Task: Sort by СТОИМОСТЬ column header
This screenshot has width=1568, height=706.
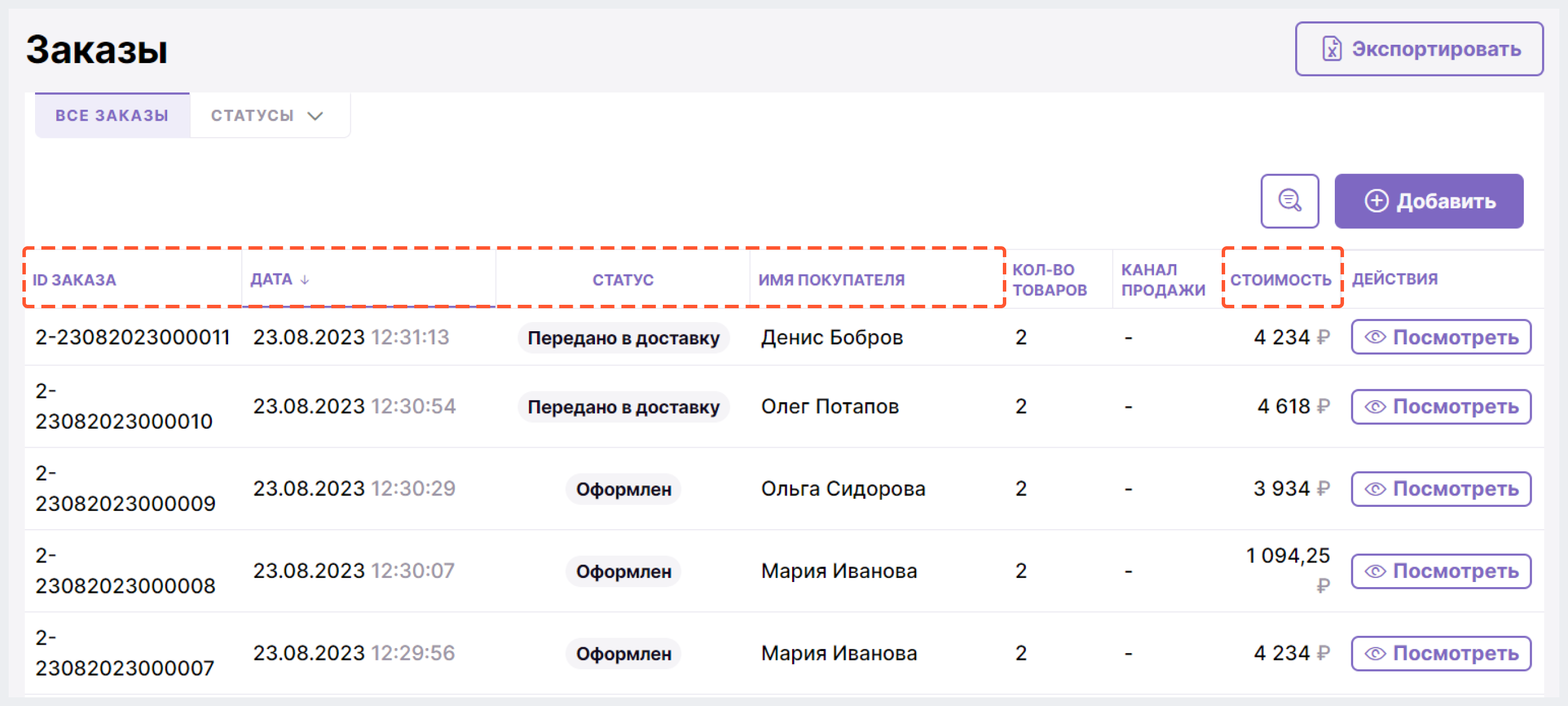Action: [1281, 280]
